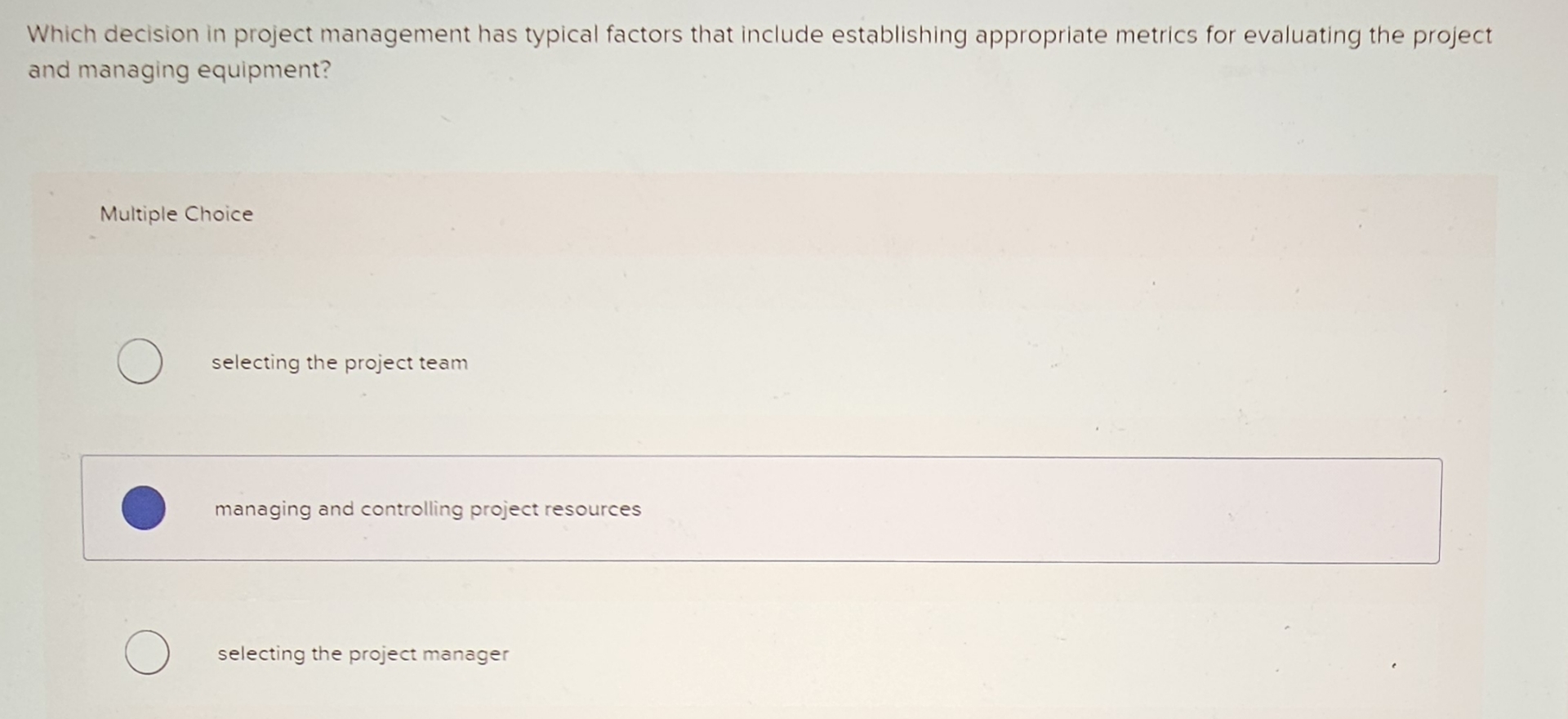Pick the 'selecting the project manager' radio button
Screen dimensions: 1568x719
pyautogui.click(x=147, y=653)
